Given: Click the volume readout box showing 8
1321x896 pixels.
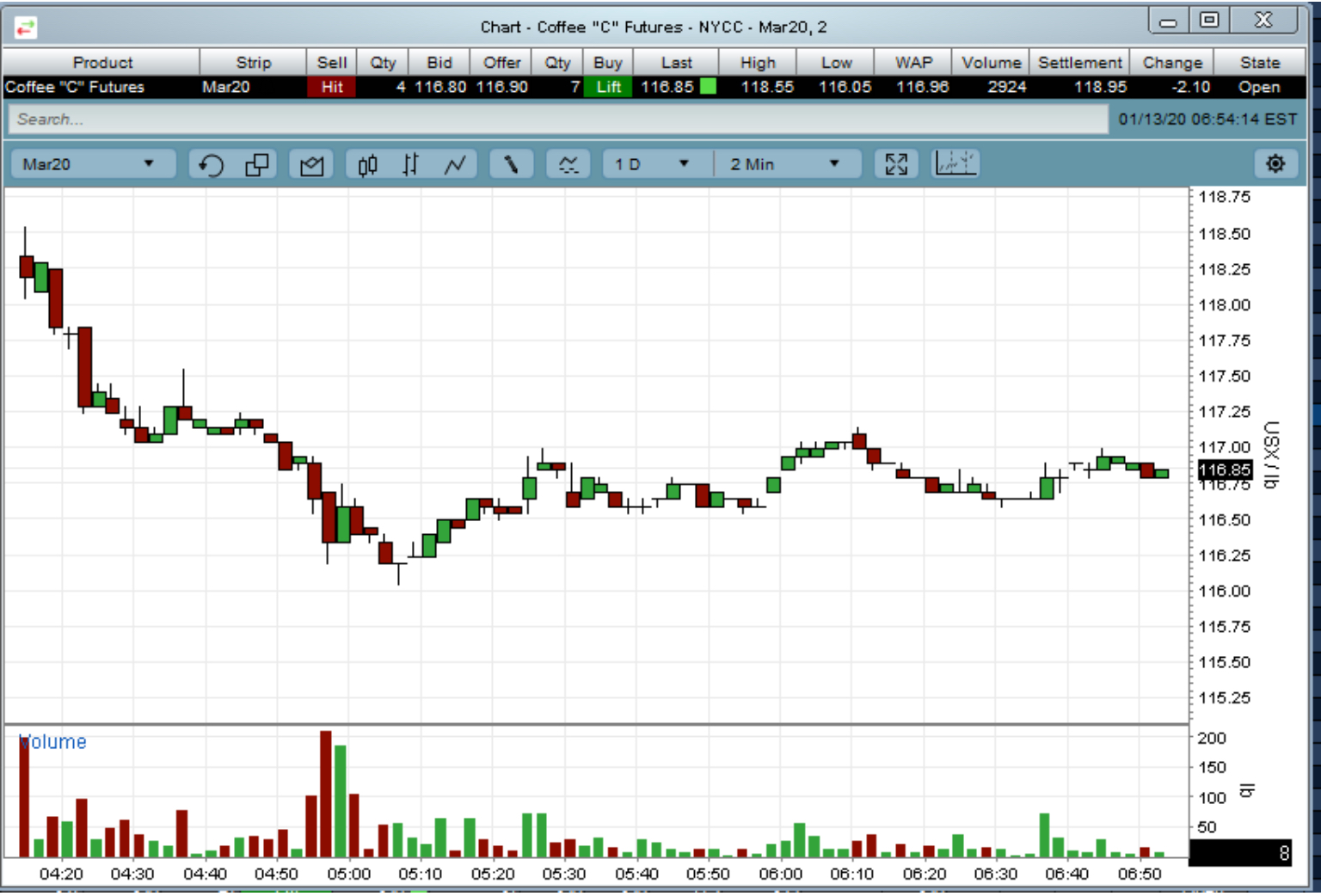Looking at the screenshot, I should click(1240, 853).
